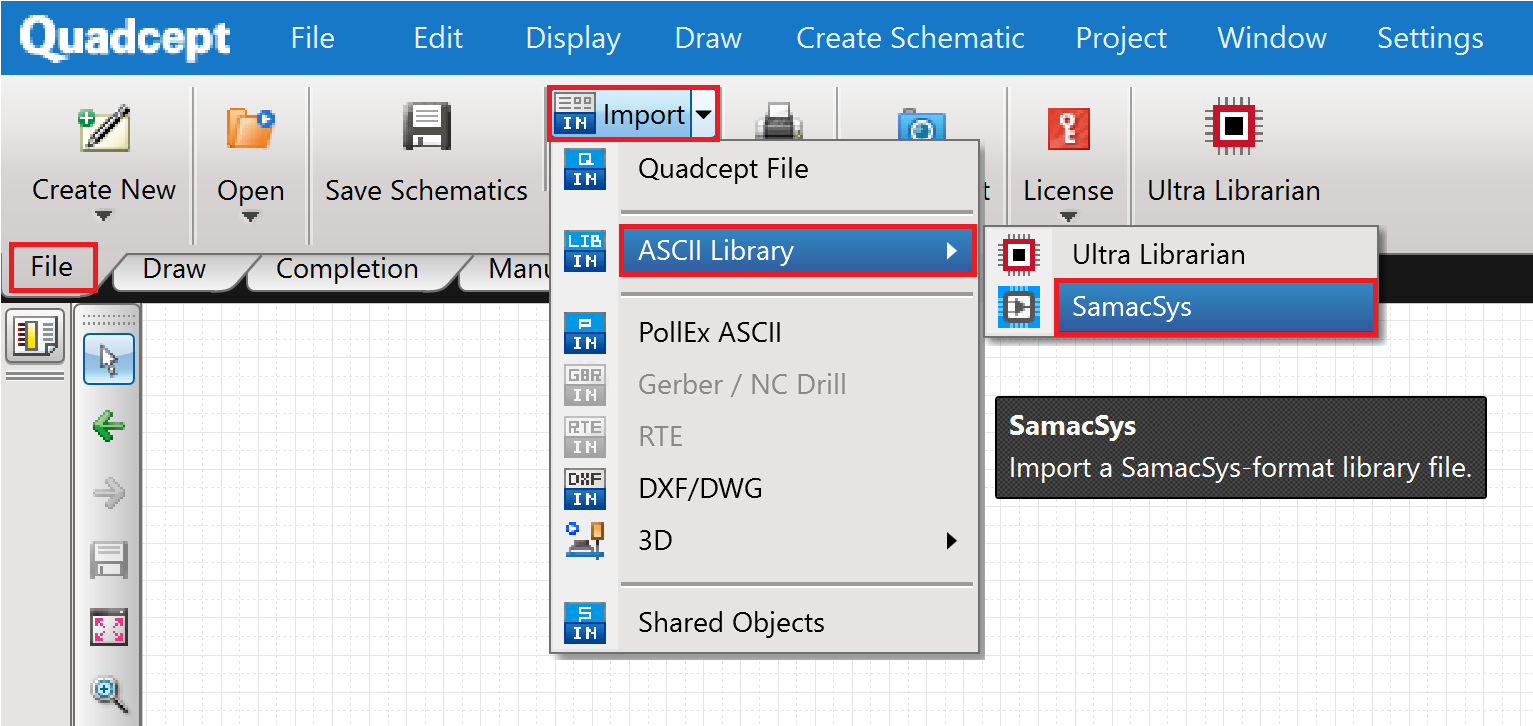This screenshot has width=1533, height=726.
Task: Select the DXF/DWG import icon
Action: 585,488
